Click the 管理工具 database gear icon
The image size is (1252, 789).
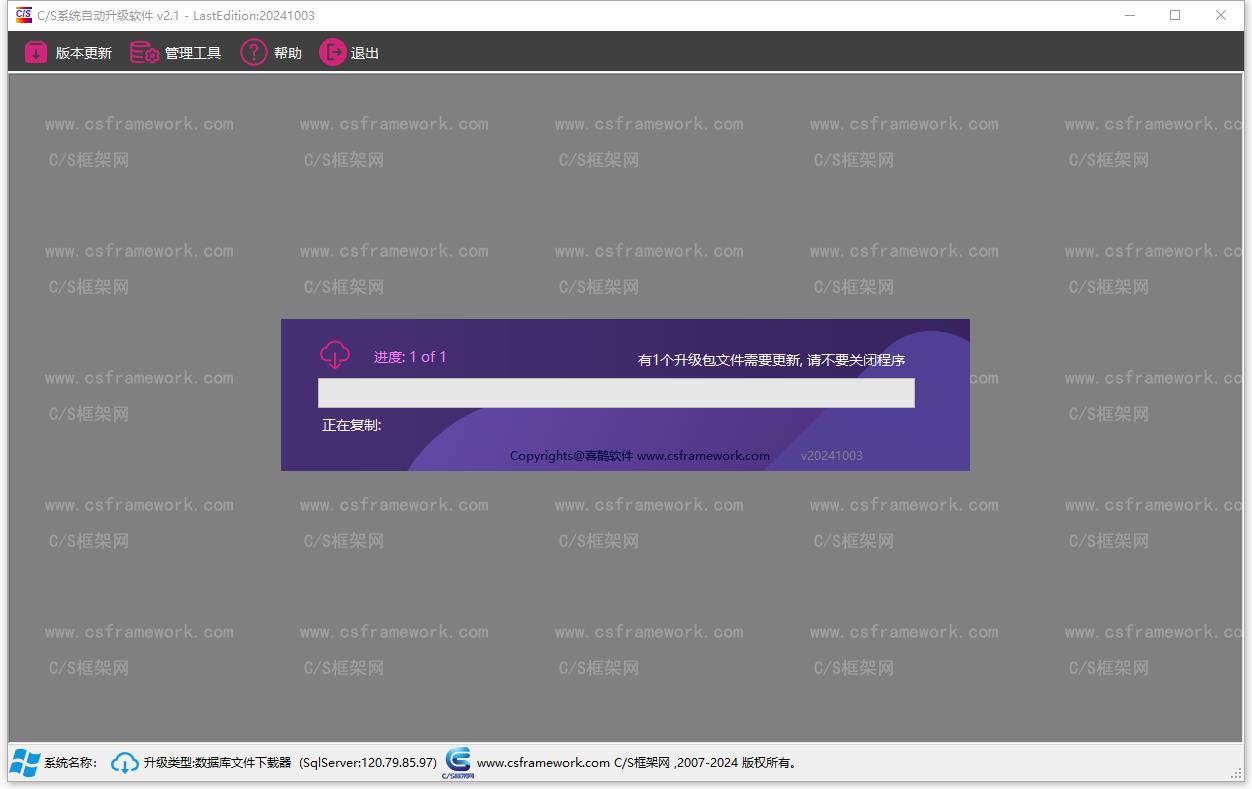145,53
